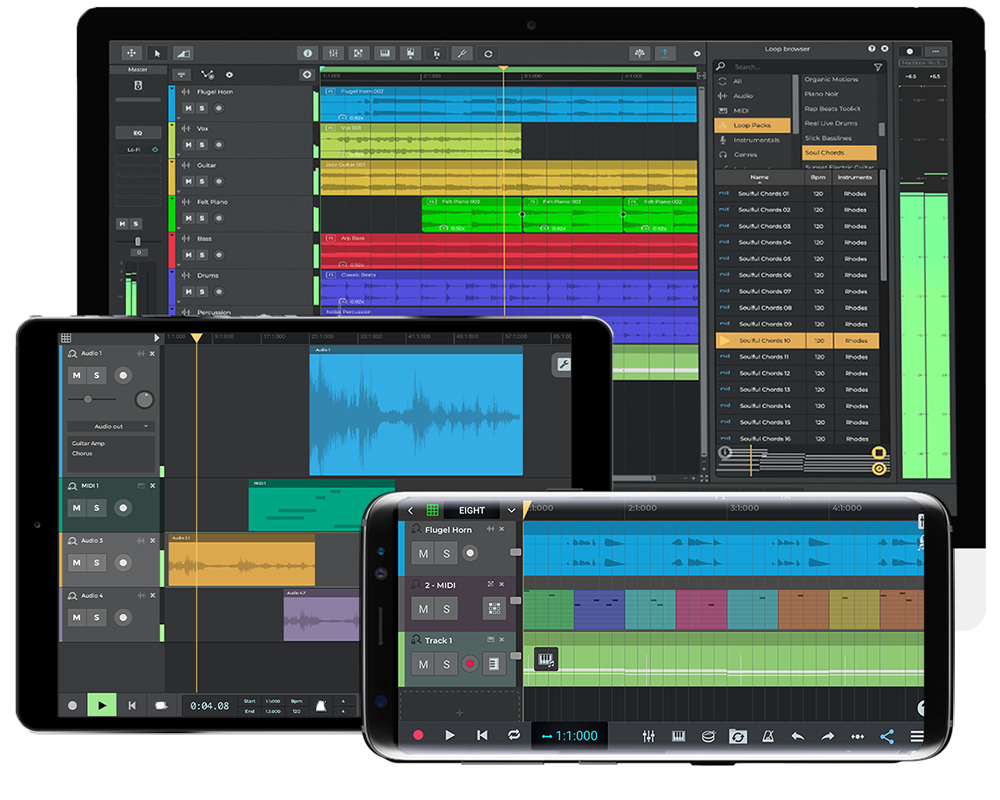This screenshot has width=1000, height=800.
Task: Click the green grid icon on phone
Action: (432, 510)
